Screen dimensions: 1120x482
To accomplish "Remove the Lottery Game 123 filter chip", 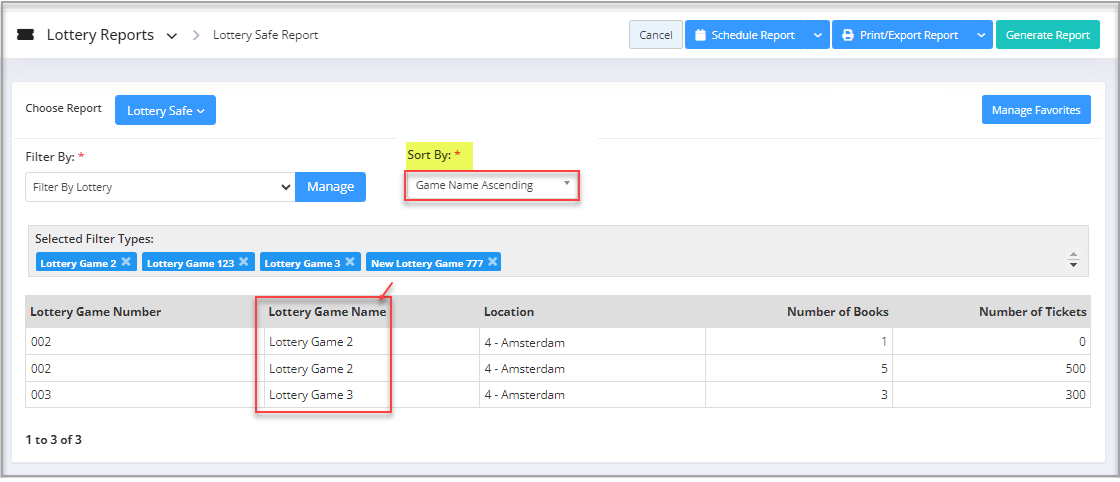I will [244, 262].
